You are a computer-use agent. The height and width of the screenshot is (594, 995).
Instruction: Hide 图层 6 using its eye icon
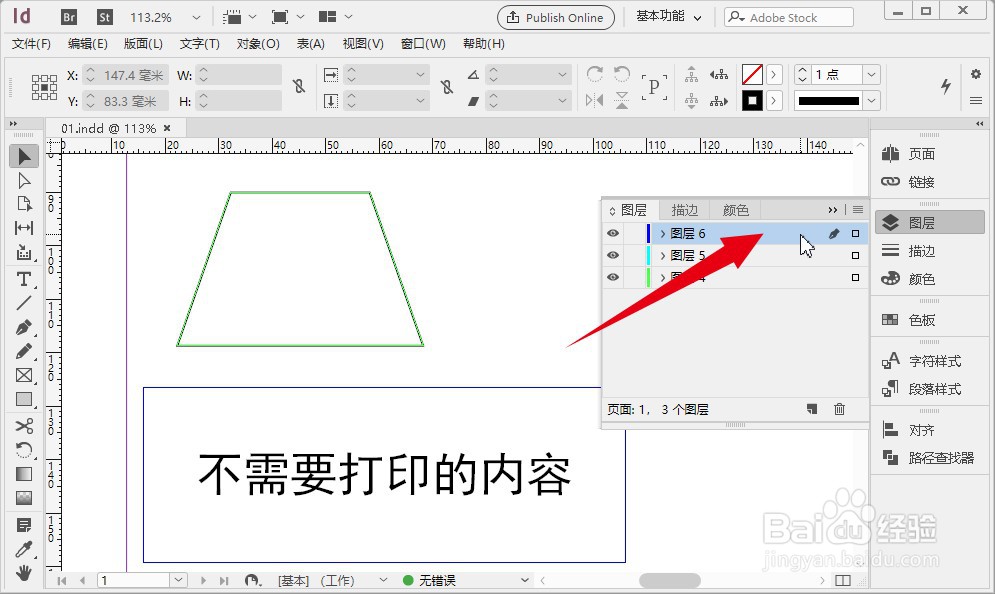[613, 233]
